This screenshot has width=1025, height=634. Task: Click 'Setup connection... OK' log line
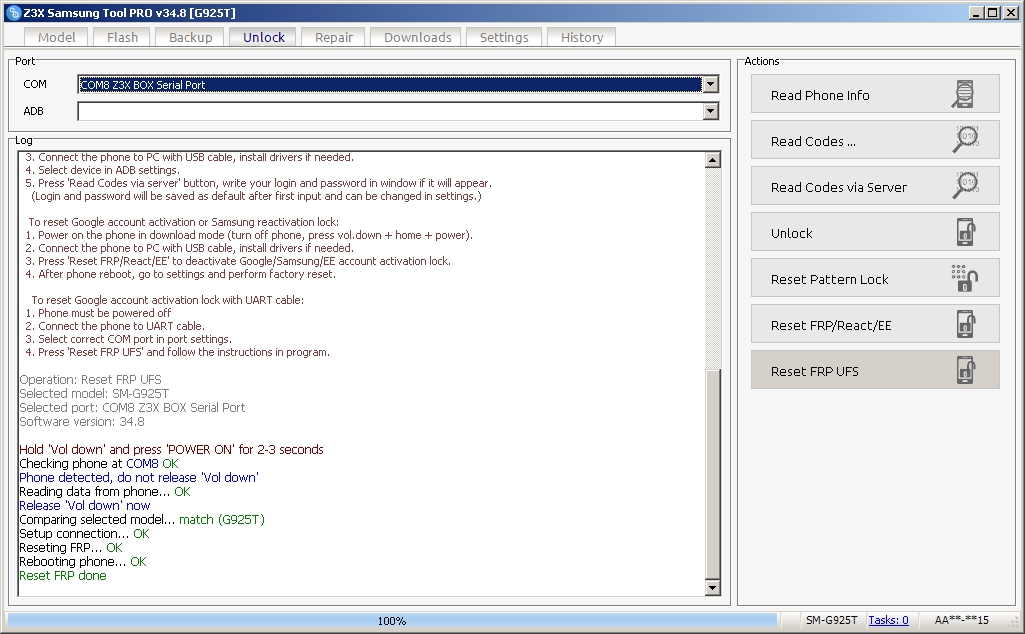pyautogui.click(x=84, y=533)
